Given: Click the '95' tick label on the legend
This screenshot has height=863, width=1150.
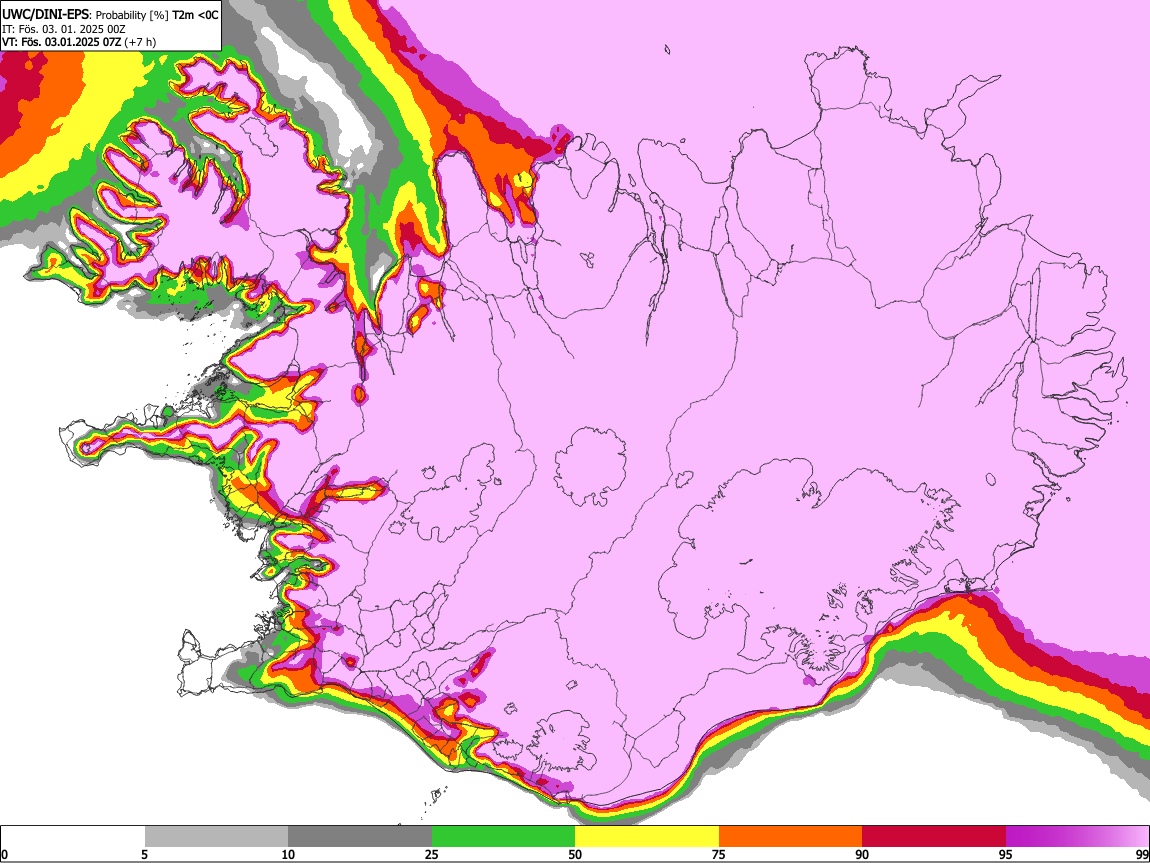Looking at the screenshot, I should tap(1006, 855).
